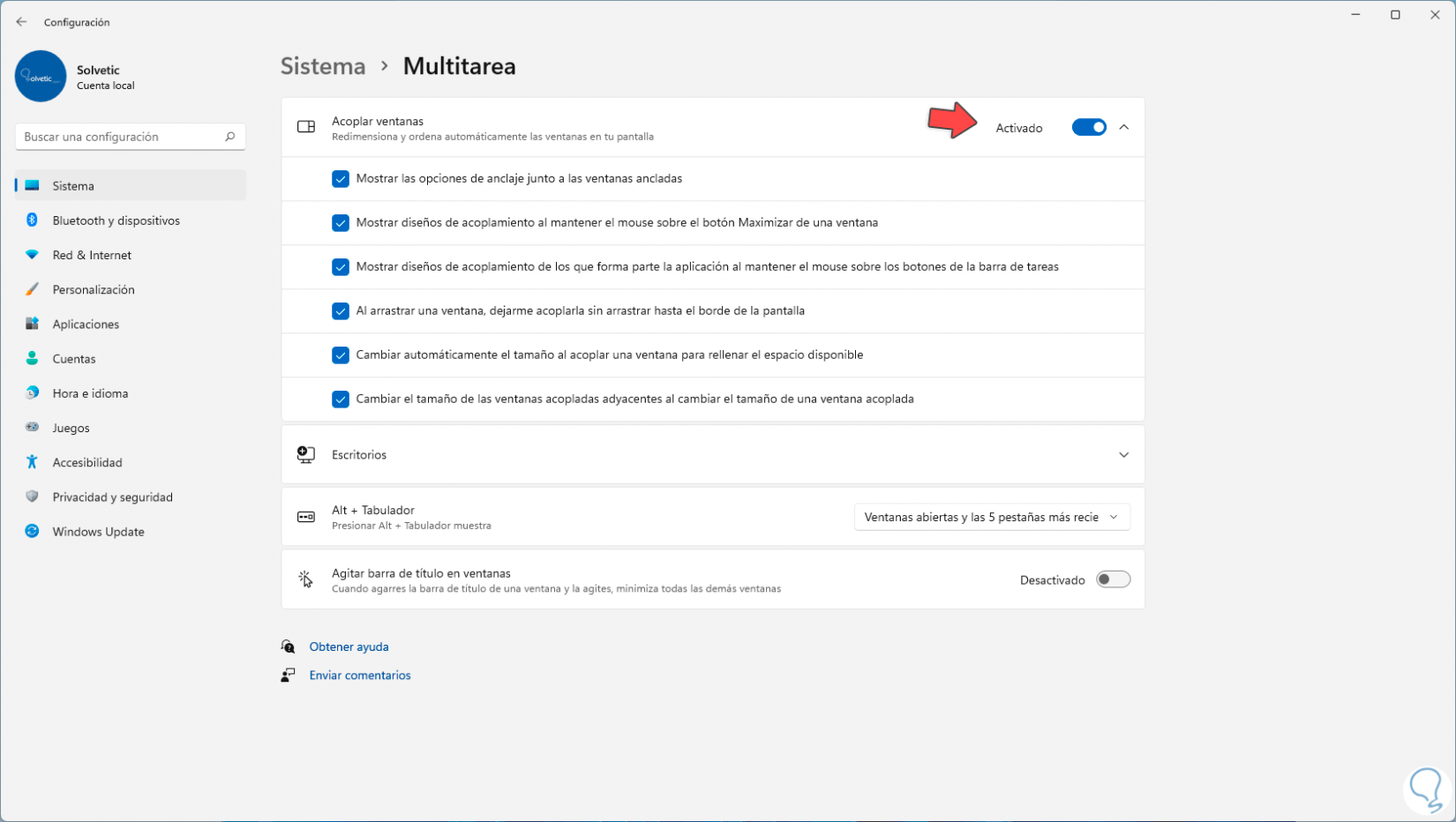
Task: Collapse the Acoplar ventanas section chevron
Action: click(1124, 128)
